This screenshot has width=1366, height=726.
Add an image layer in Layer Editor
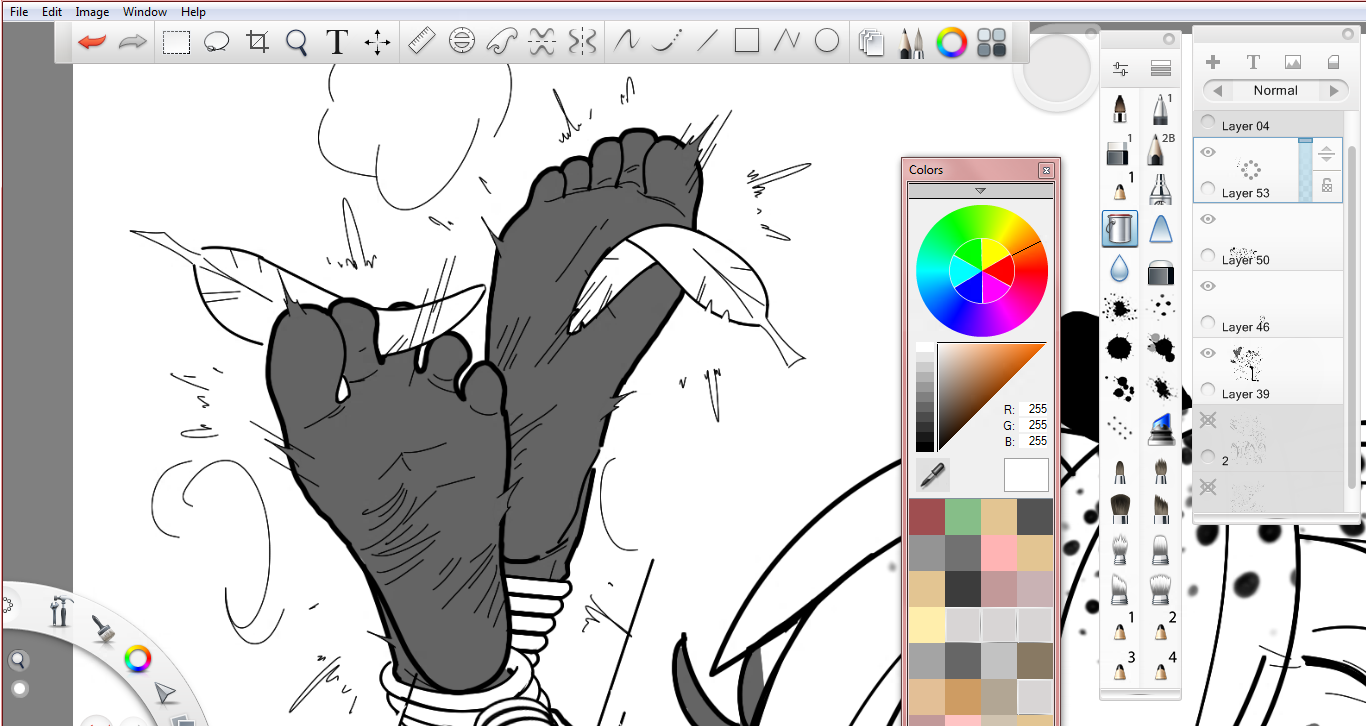[x=1293, y=62]
